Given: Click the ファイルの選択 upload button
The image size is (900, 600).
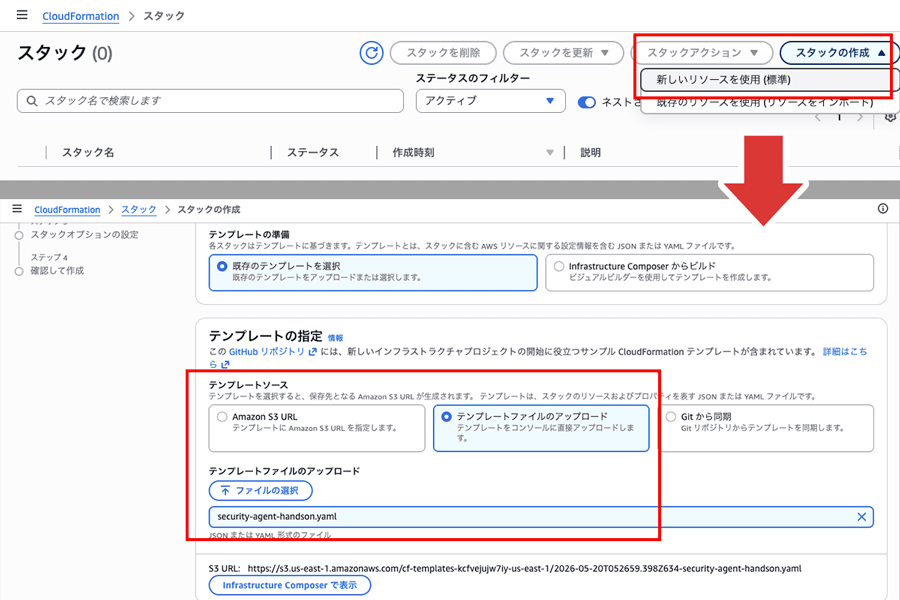Looking at the screenshot, I should 261,490.
